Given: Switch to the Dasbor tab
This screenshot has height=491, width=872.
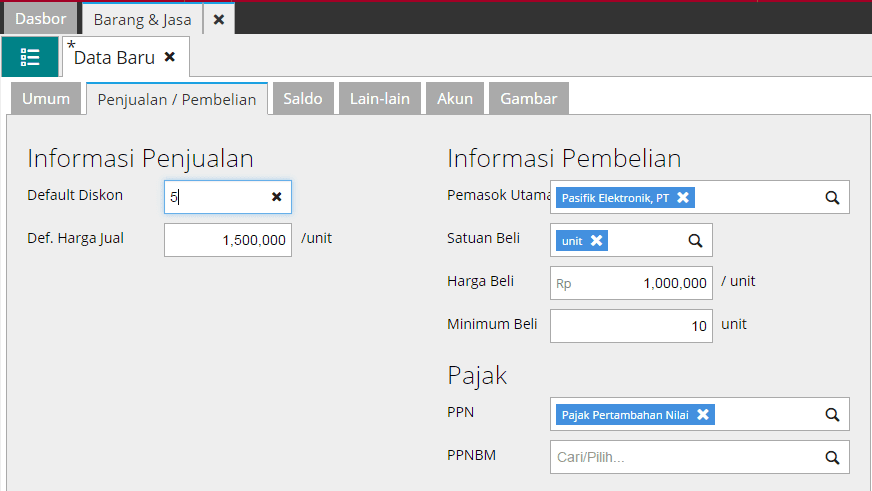Looking at the screenshot, I should [x=41, y=19].
